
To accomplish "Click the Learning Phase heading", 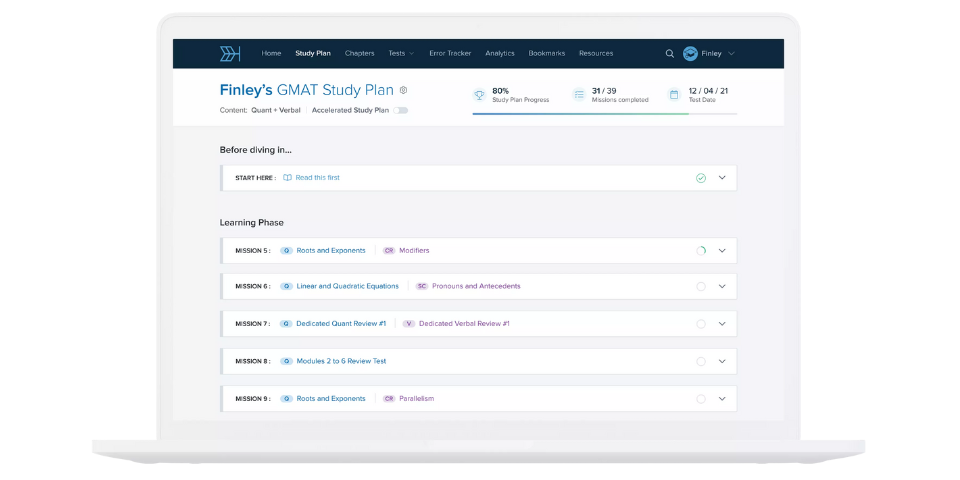I will [x=252, y=223].
